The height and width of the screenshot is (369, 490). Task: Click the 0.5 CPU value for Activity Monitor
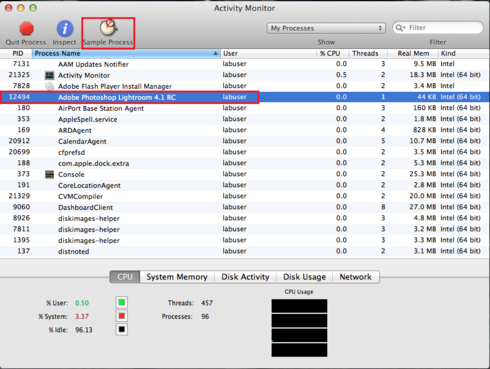341,75
